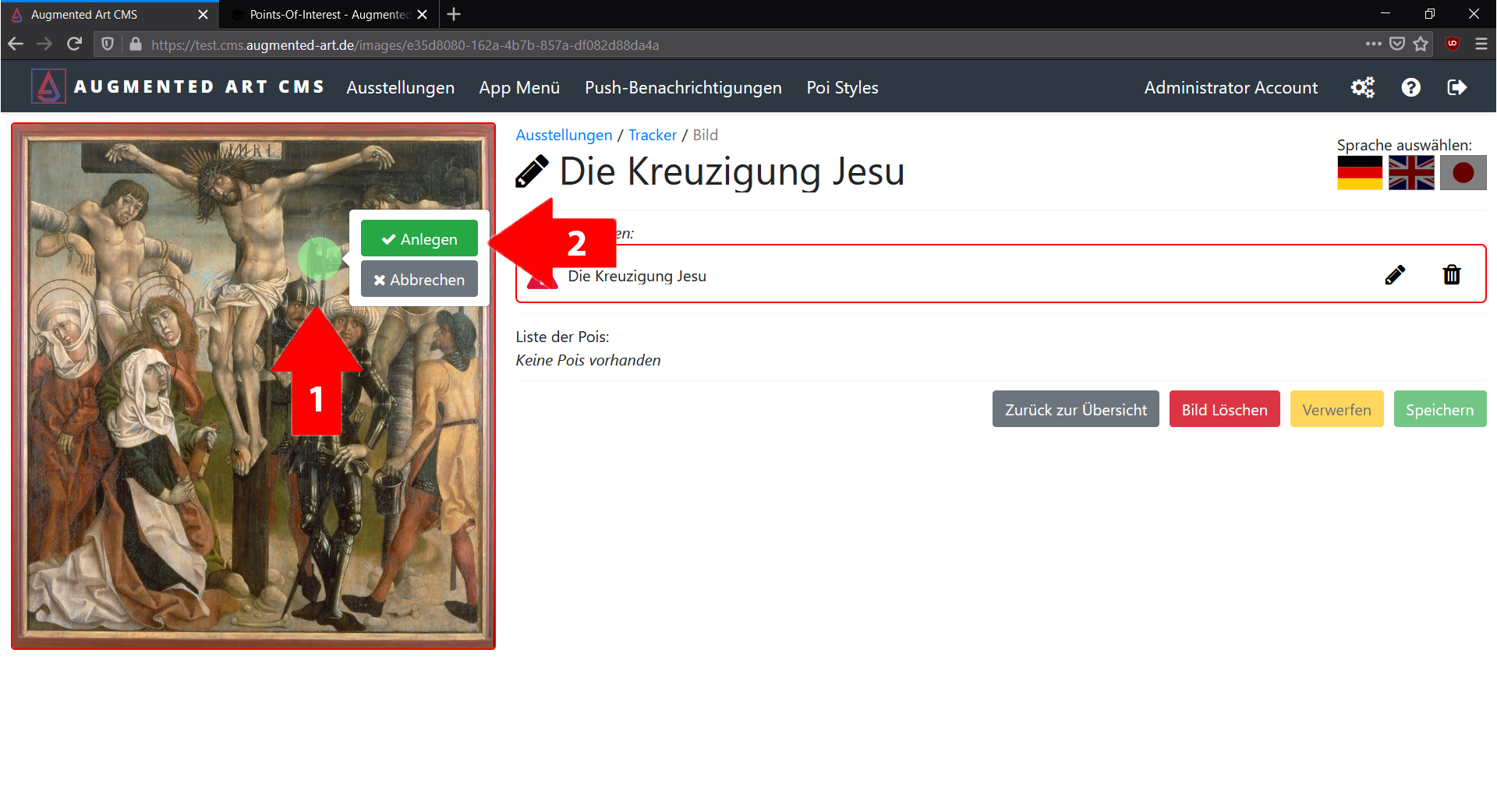Image resolution: width=1497 pixels, height=812 pixels.
Task: Switch to the Points-Of-Interest tab
Action: pyautogui.click(x=329, y=14)
